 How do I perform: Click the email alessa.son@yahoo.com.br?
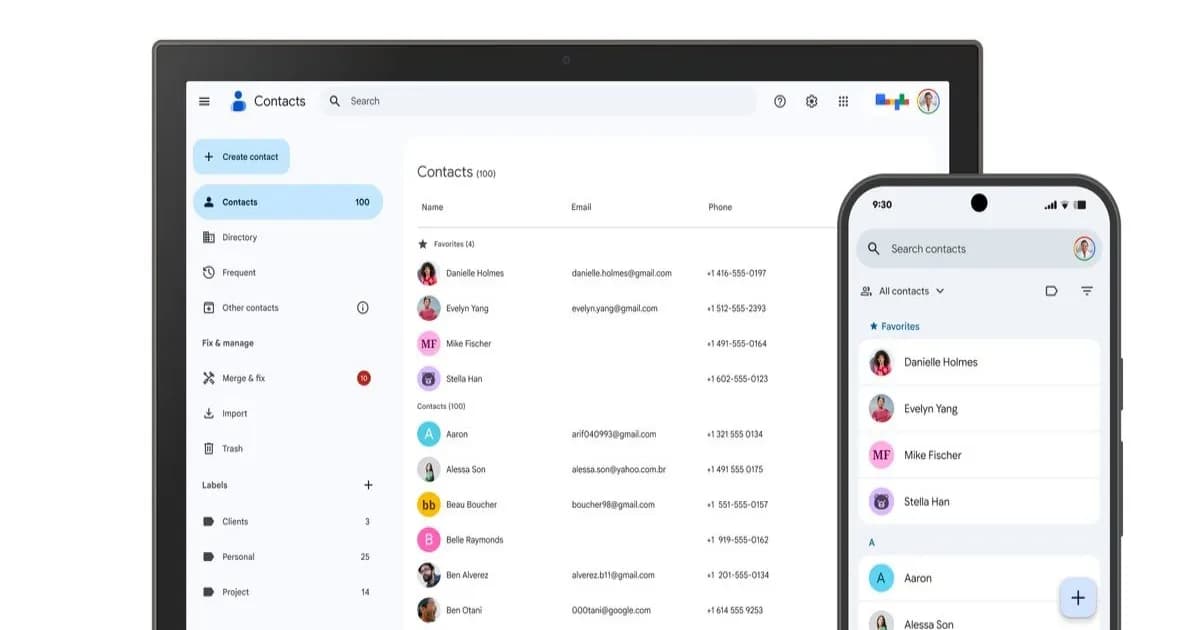619,469
